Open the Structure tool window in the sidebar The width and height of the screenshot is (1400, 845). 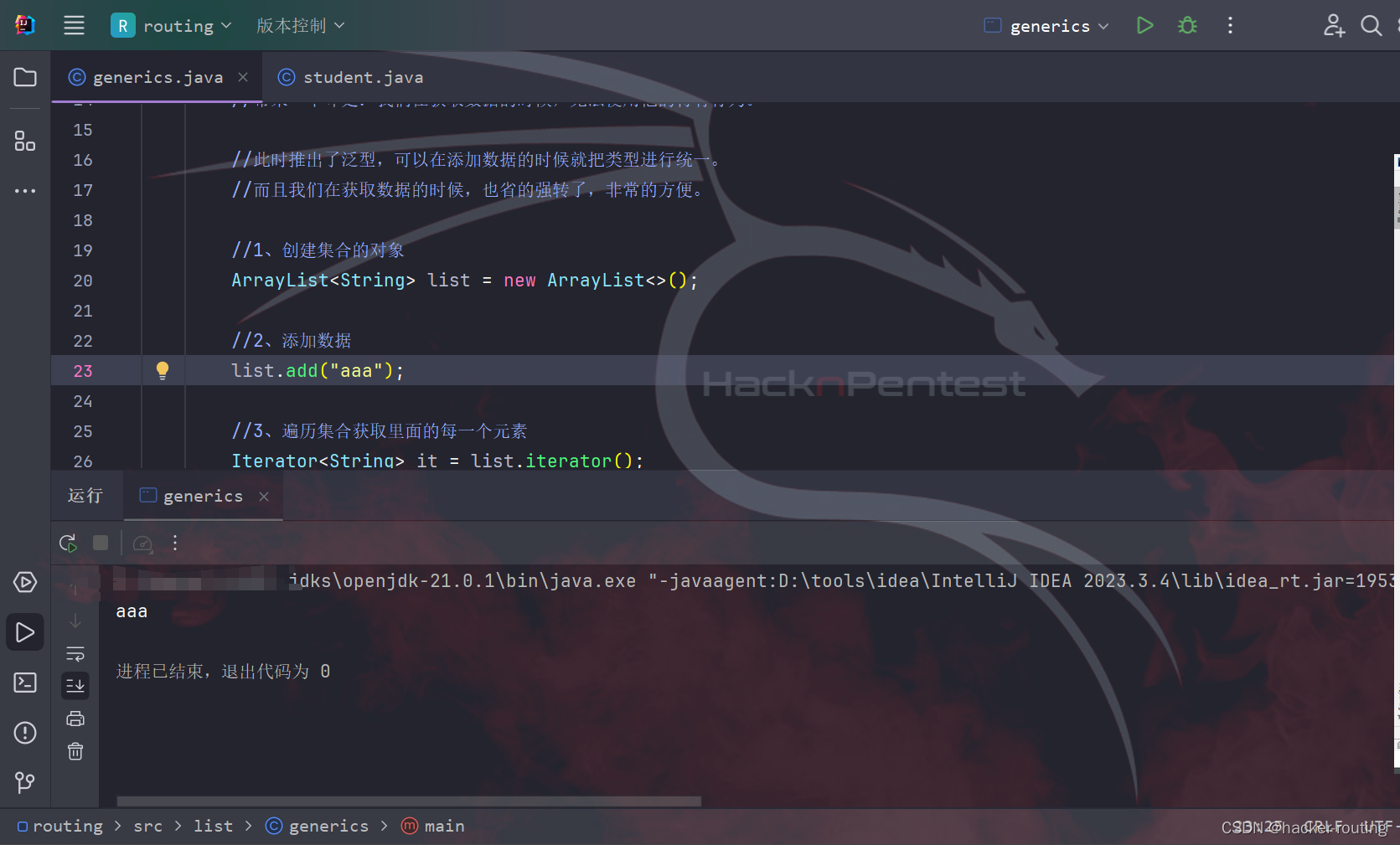pos(25,141)
